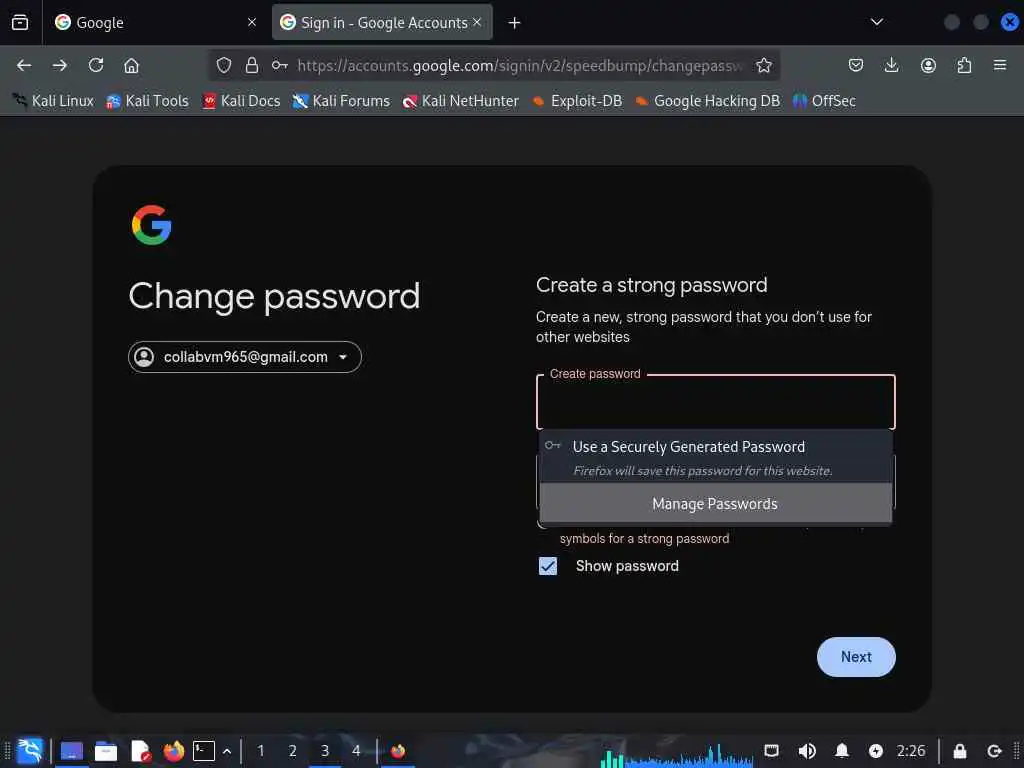Open terminal emulator from taskbar

(204, 751)
